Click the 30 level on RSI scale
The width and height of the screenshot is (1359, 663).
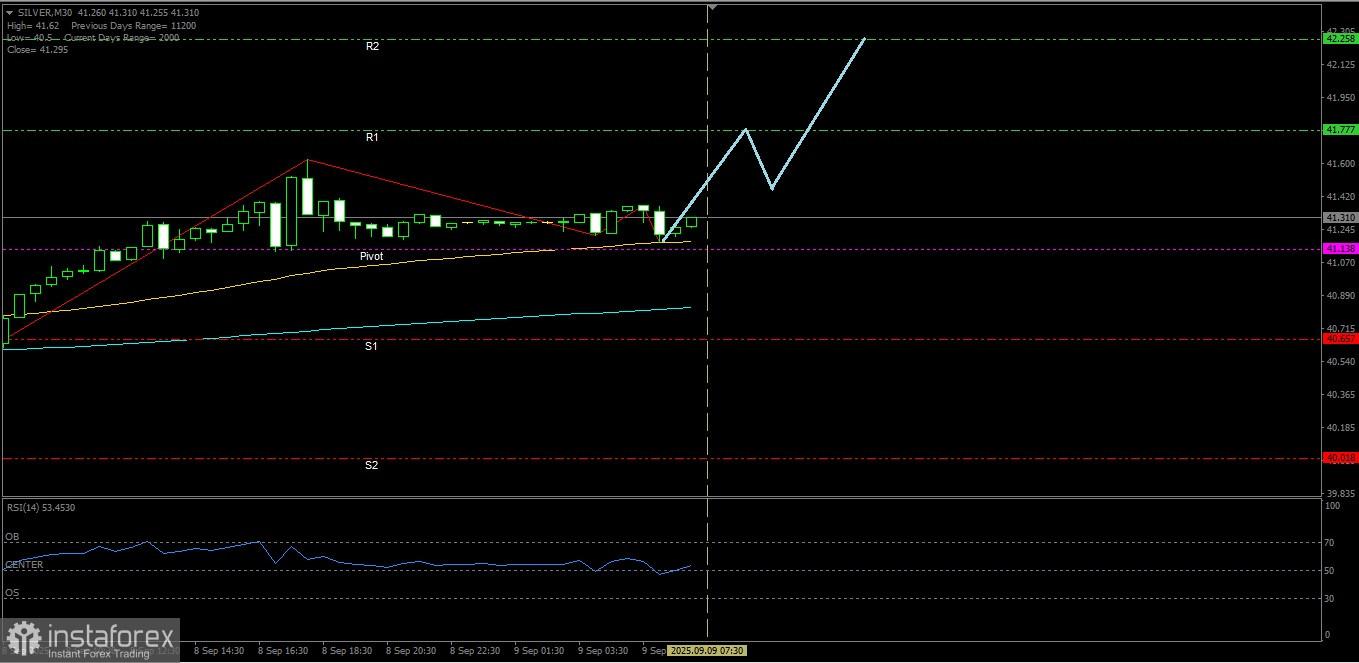1329,599
